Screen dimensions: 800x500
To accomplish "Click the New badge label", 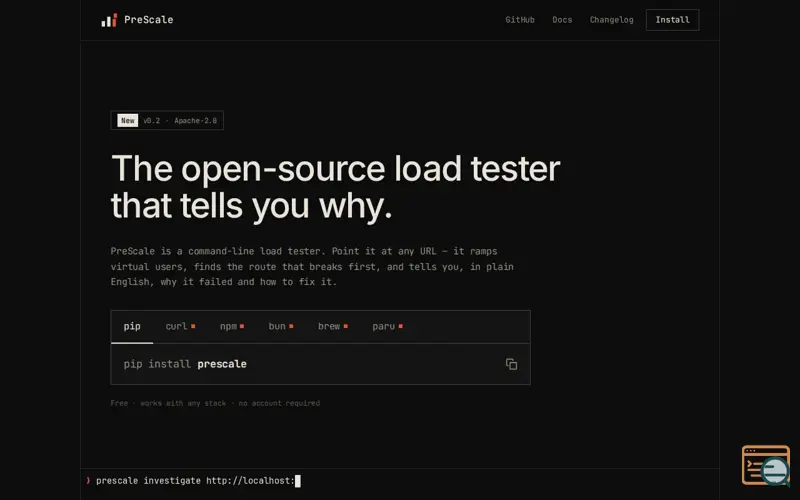I will pos(128,120).
